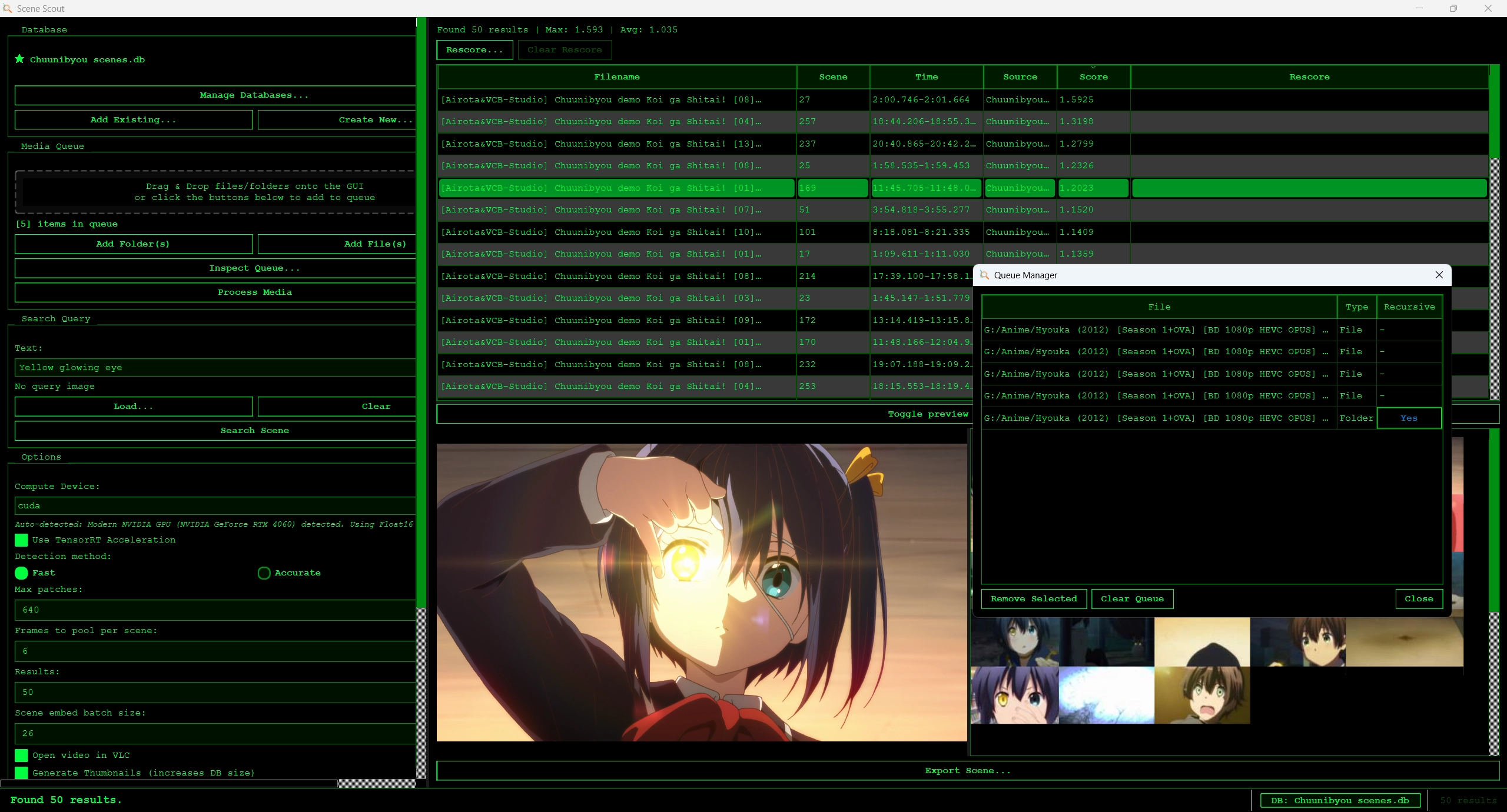1507x812 pixels.
Task: Click the Queue Manager File column header
Action: pos(1159,307)
